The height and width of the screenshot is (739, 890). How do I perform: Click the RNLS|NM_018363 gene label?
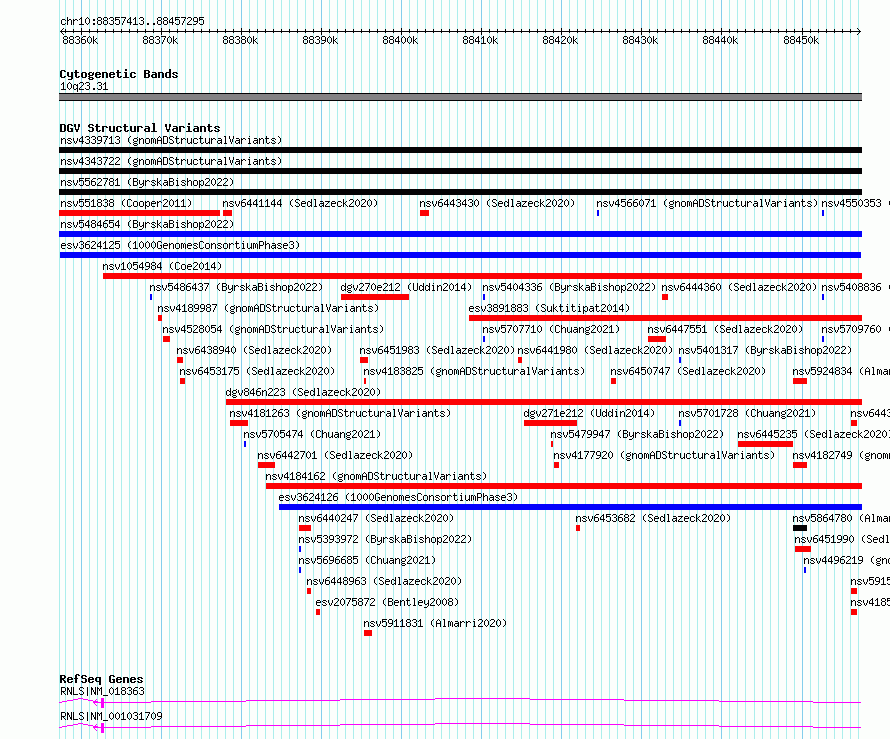(x=102, y=691)
